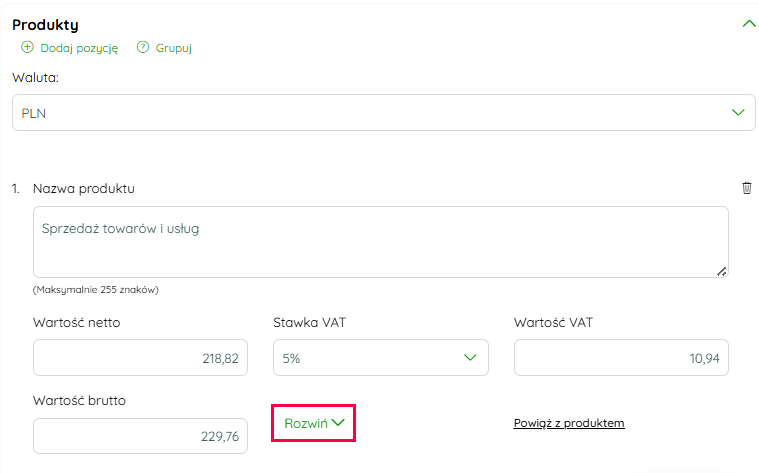Open the Powiąż z produktem link
Image resolution: width=759 pixels, height=473 pixels.
[569, 423]
